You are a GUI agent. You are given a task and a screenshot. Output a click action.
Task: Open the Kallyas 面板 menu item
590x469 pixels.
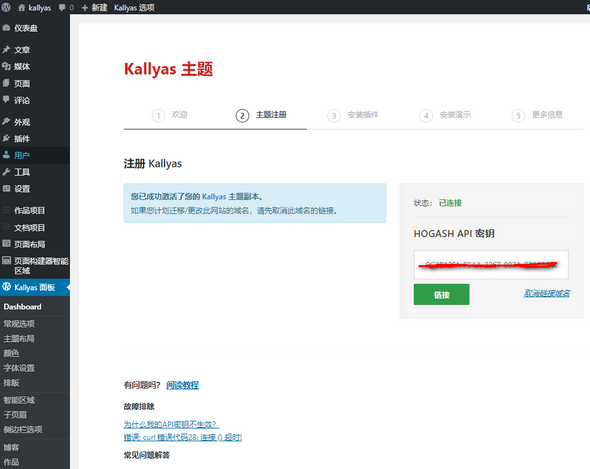pos(35,287)
